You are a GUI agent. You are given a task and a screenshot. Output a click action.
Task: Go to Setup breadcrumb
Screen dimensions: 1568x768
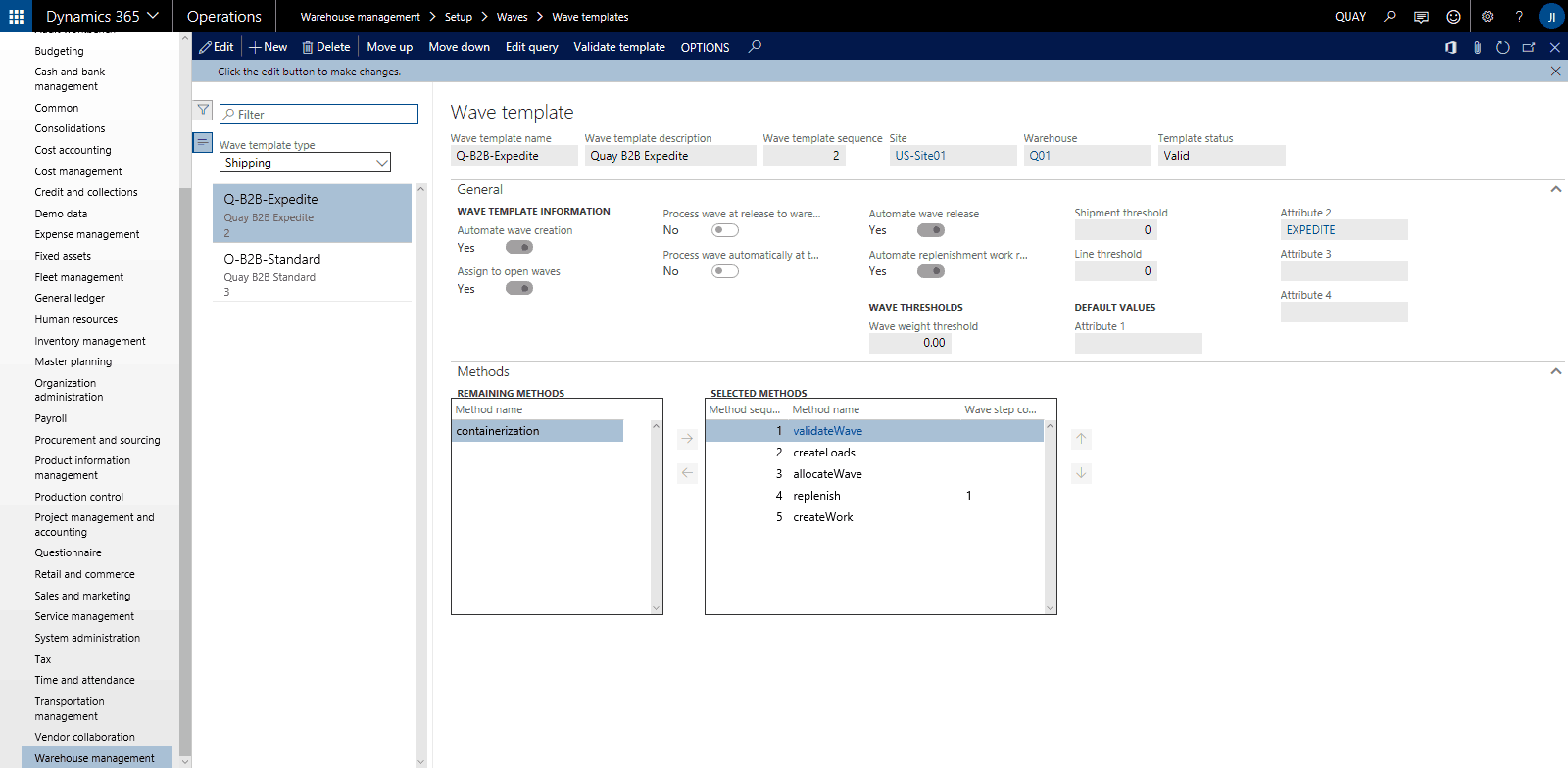pos(459,17)
